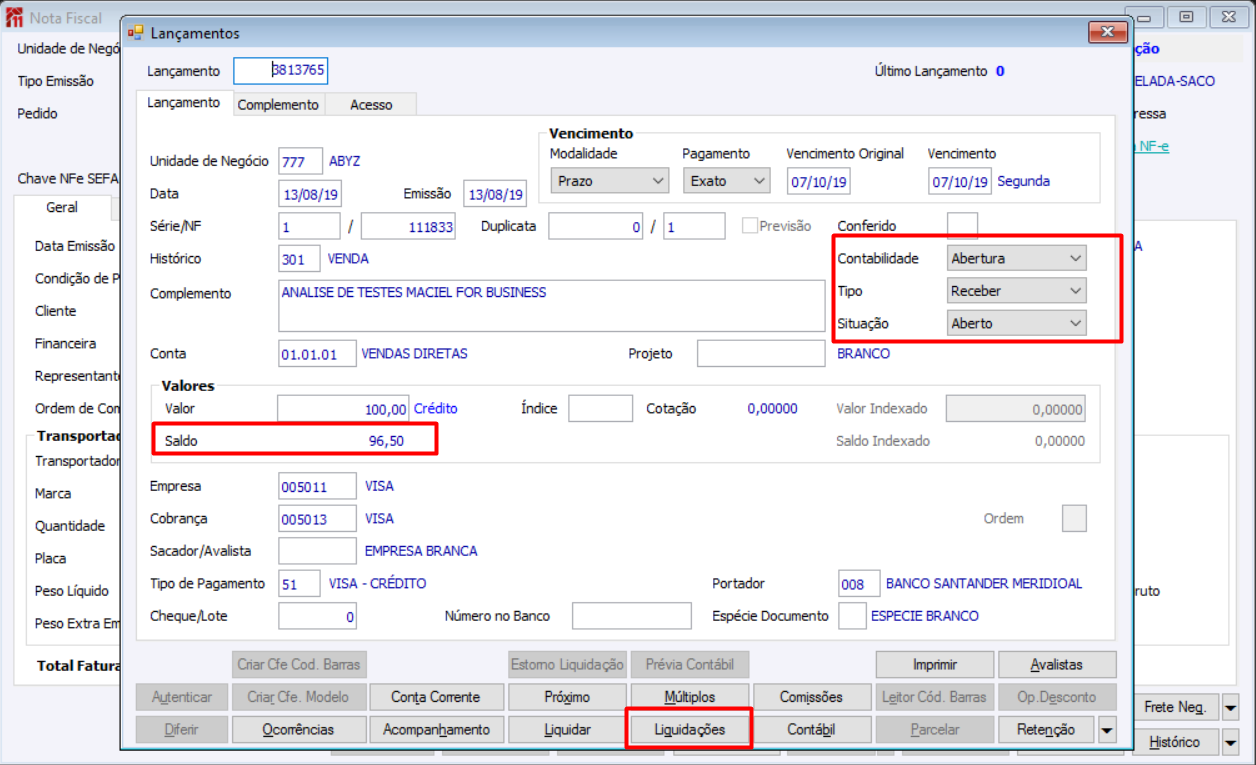Click the Sacador/Avalista input field
1256x765 pixels.
click(x=317, y=550)
